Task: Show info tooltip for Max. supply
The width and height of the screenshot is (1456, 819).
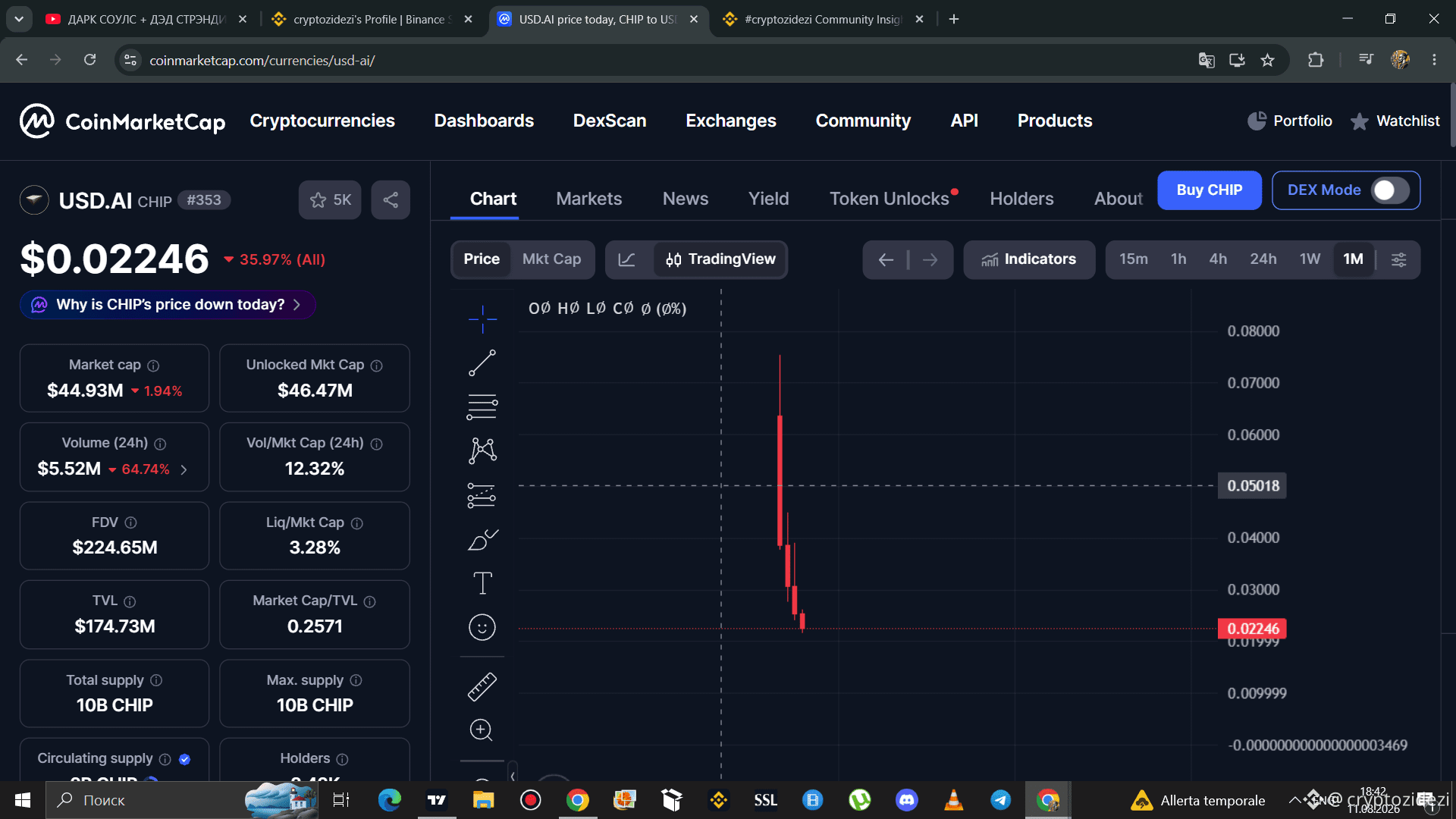Action: (356, 681)
